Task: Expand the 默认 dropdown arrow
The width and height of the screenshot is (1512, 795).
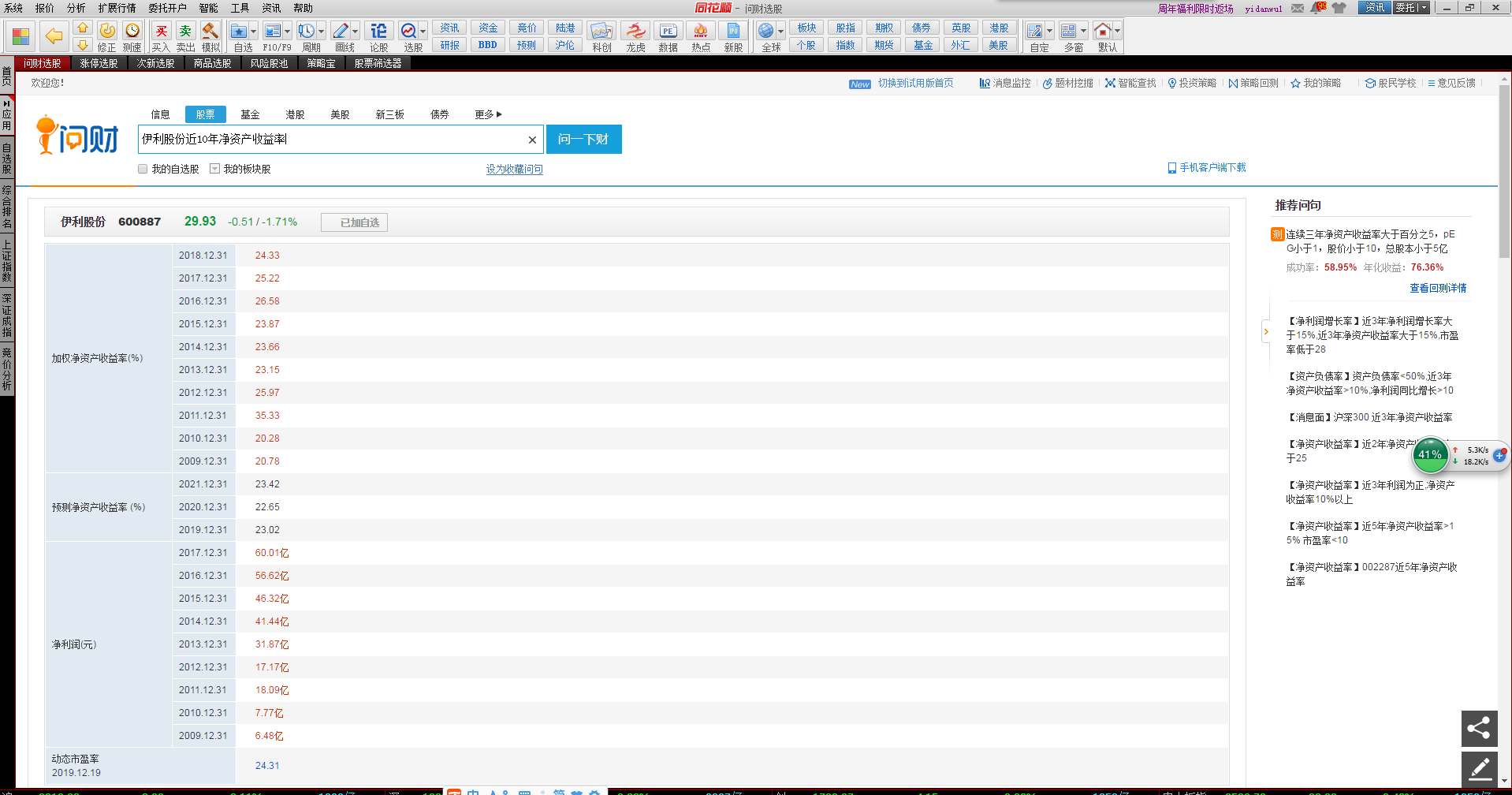Action: 1117,32
